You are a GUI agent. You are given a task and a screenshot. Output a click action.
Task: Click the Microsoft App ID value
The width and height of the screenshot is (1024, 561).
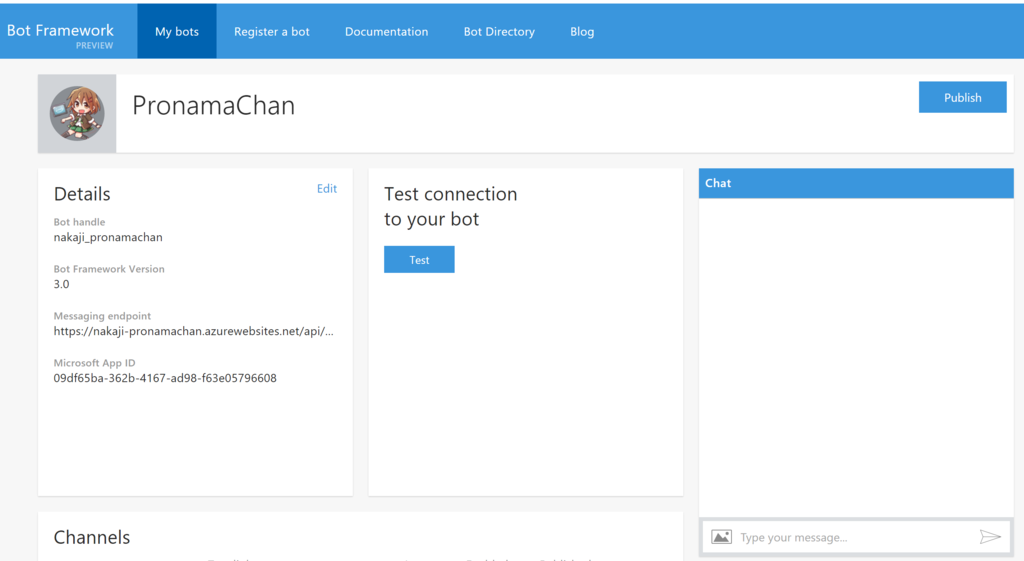(165, 378)
